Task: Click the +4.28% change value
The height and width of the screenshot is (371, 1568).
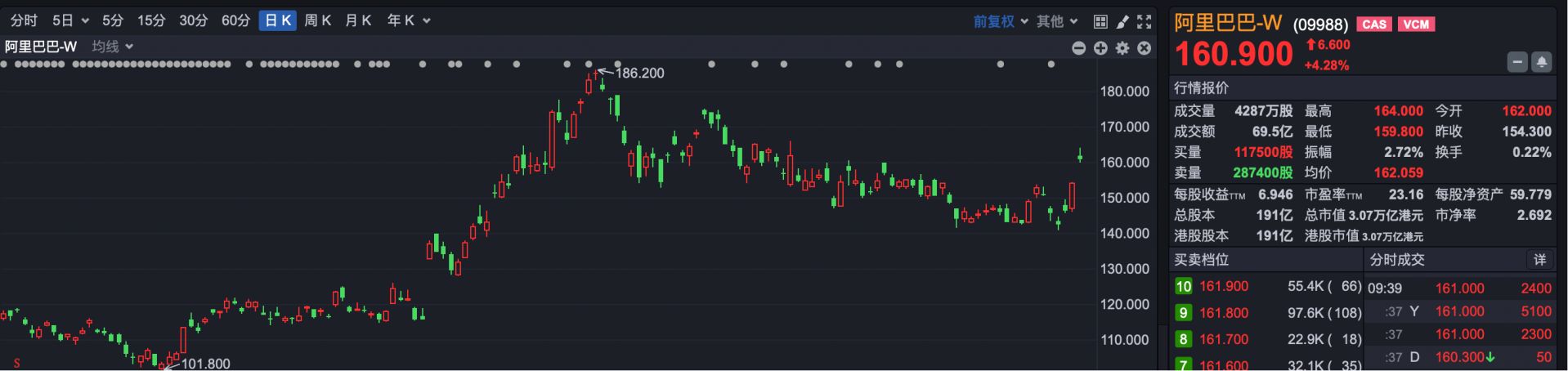Action: coord(1326,65)
